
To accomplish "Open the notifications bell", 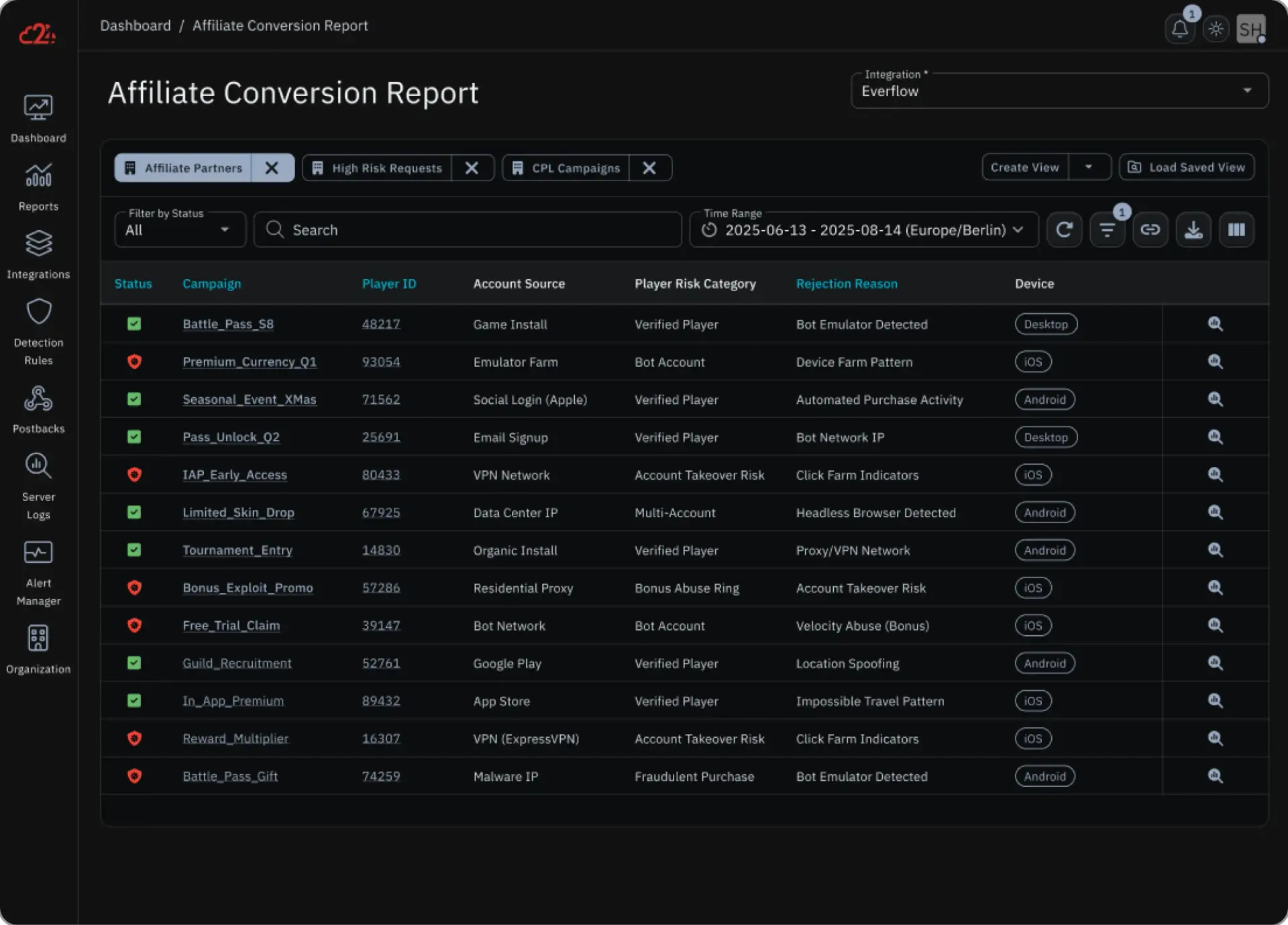I will point(1179,30).
